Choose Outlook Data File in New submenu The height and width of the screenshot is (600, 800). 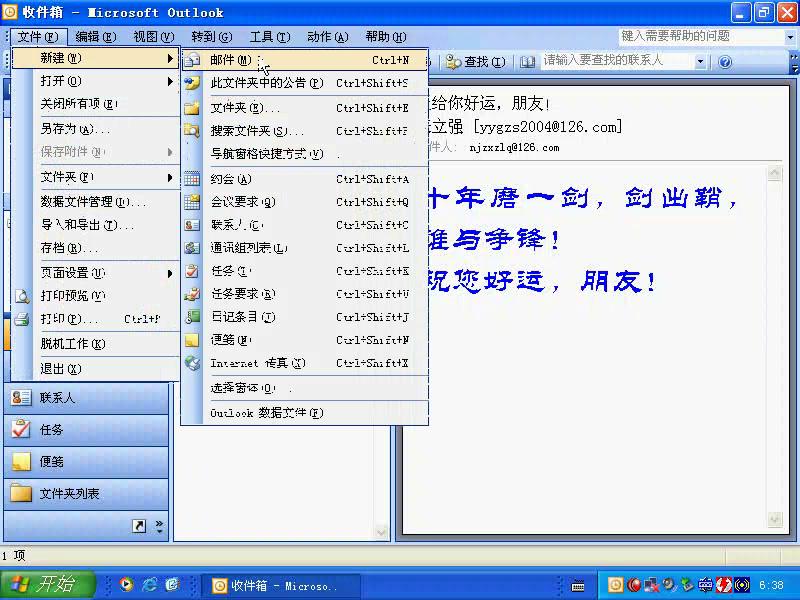point(305,413)
